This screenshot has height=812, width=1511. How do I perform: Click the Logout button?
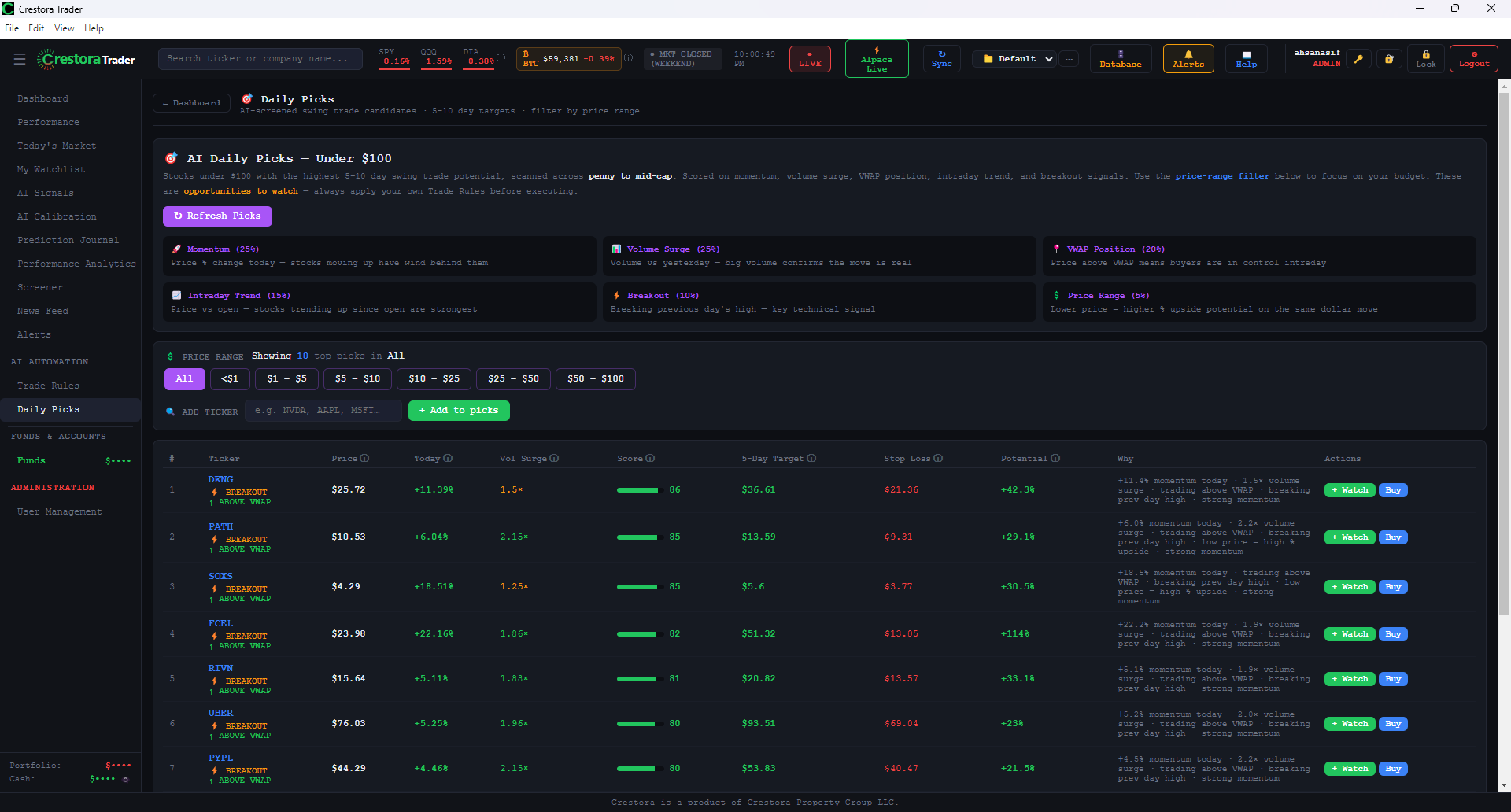tap(1474, 59)
